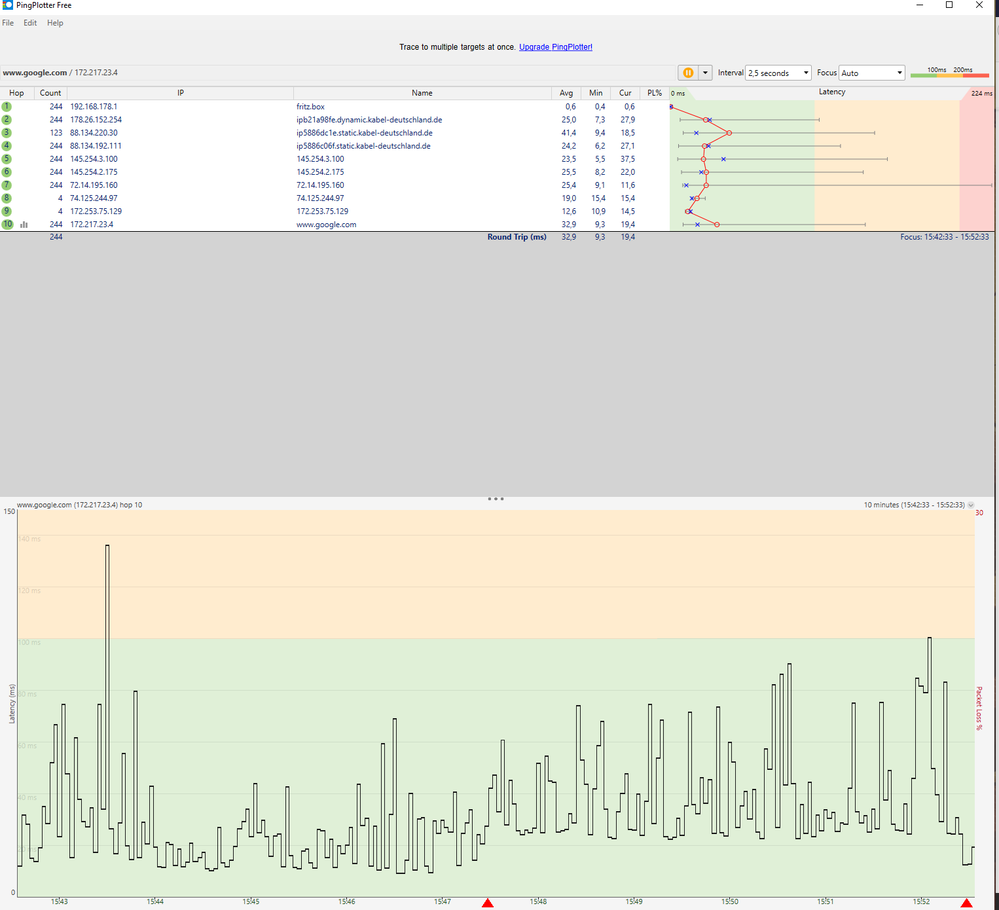Select the fritz.box hostname cell
This screenshot has height=910, width=999.
point(310,106)
